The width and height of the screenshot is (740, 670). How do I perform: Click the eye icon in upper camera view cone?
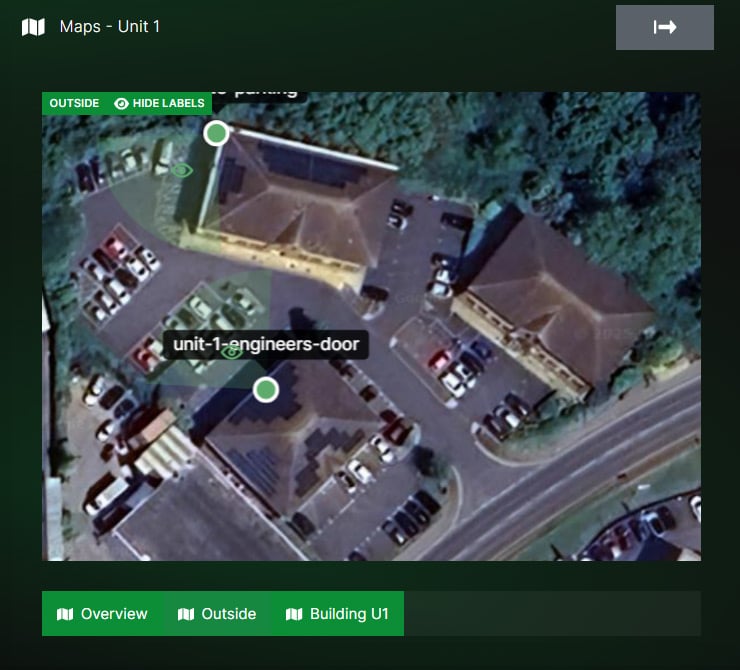[x=182, y=170]
